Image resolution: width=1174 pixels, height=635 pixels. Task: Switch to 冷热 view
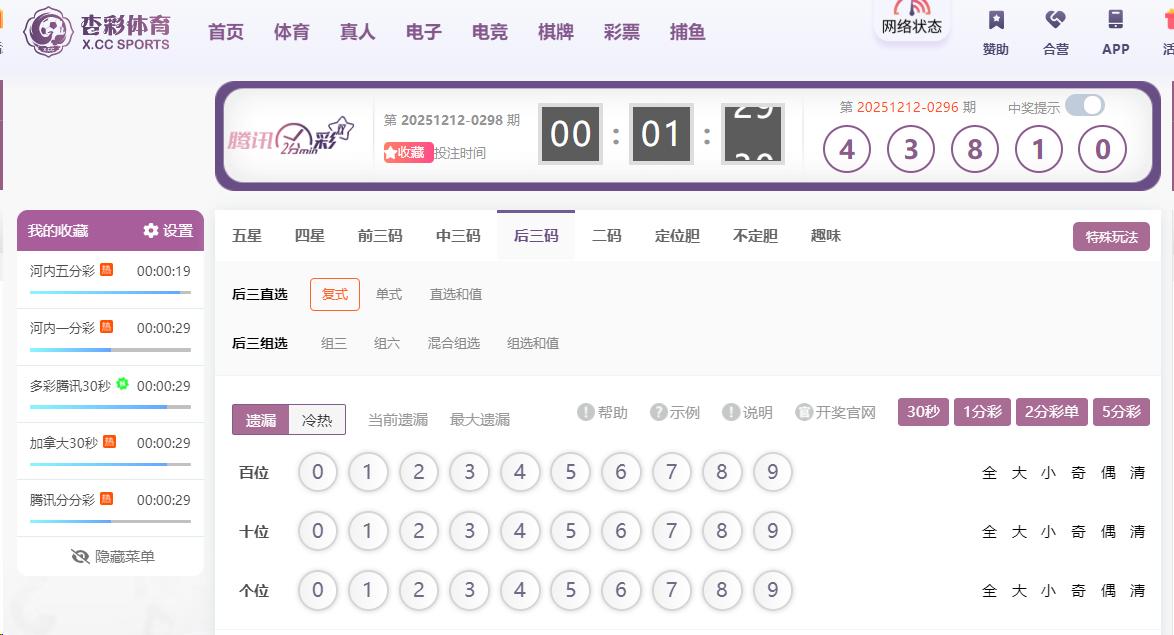[x=317, y=420]
